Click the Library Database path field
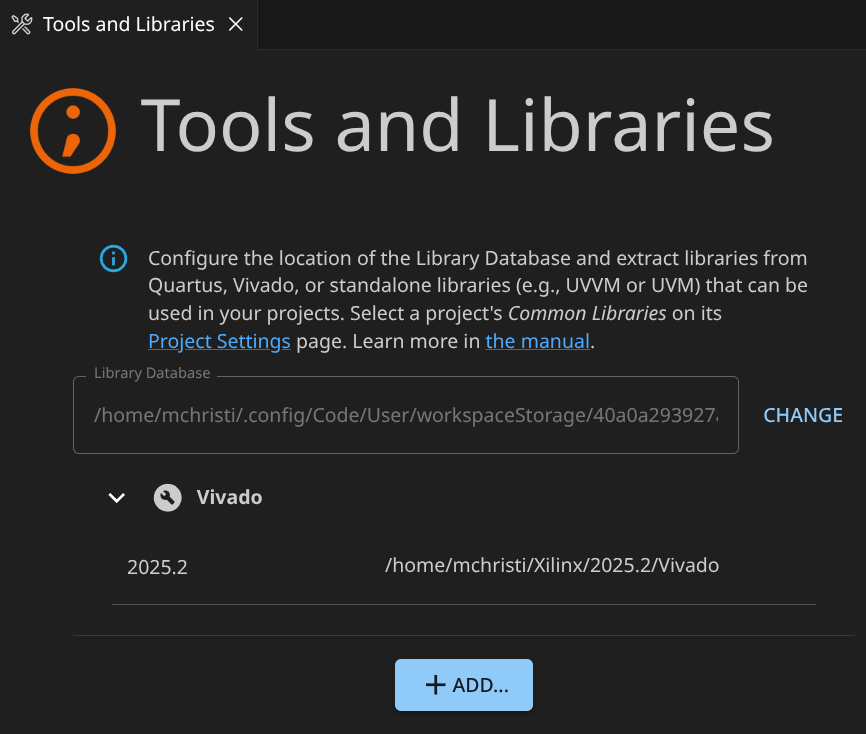This screenshot has height=734, width=866. pyautogui.click(x=405, y=415)
